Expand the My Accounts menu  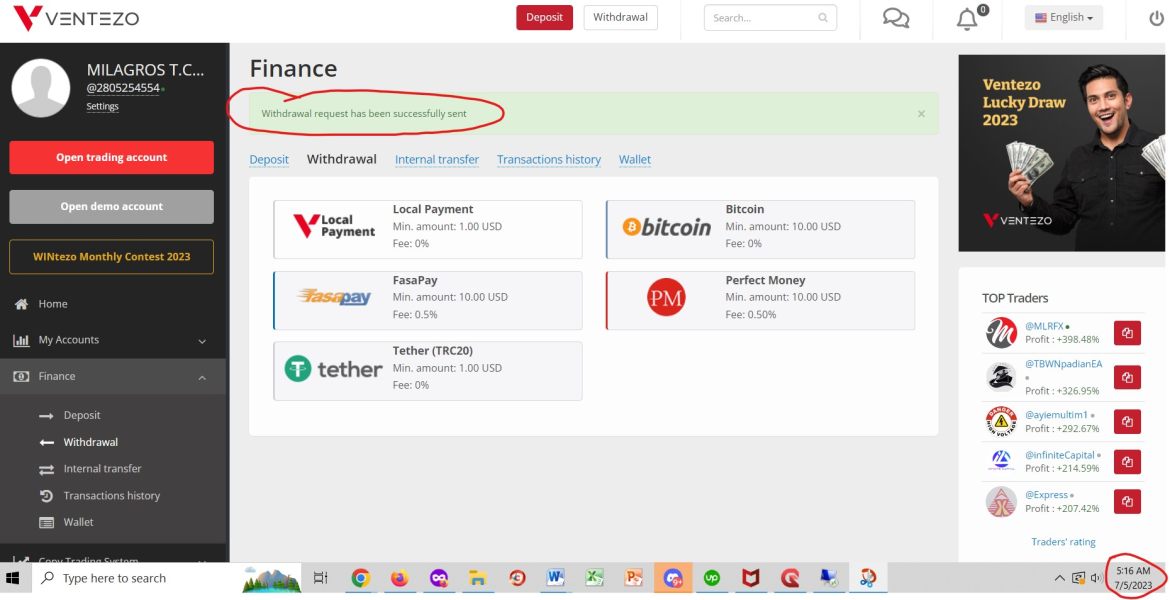113,340
